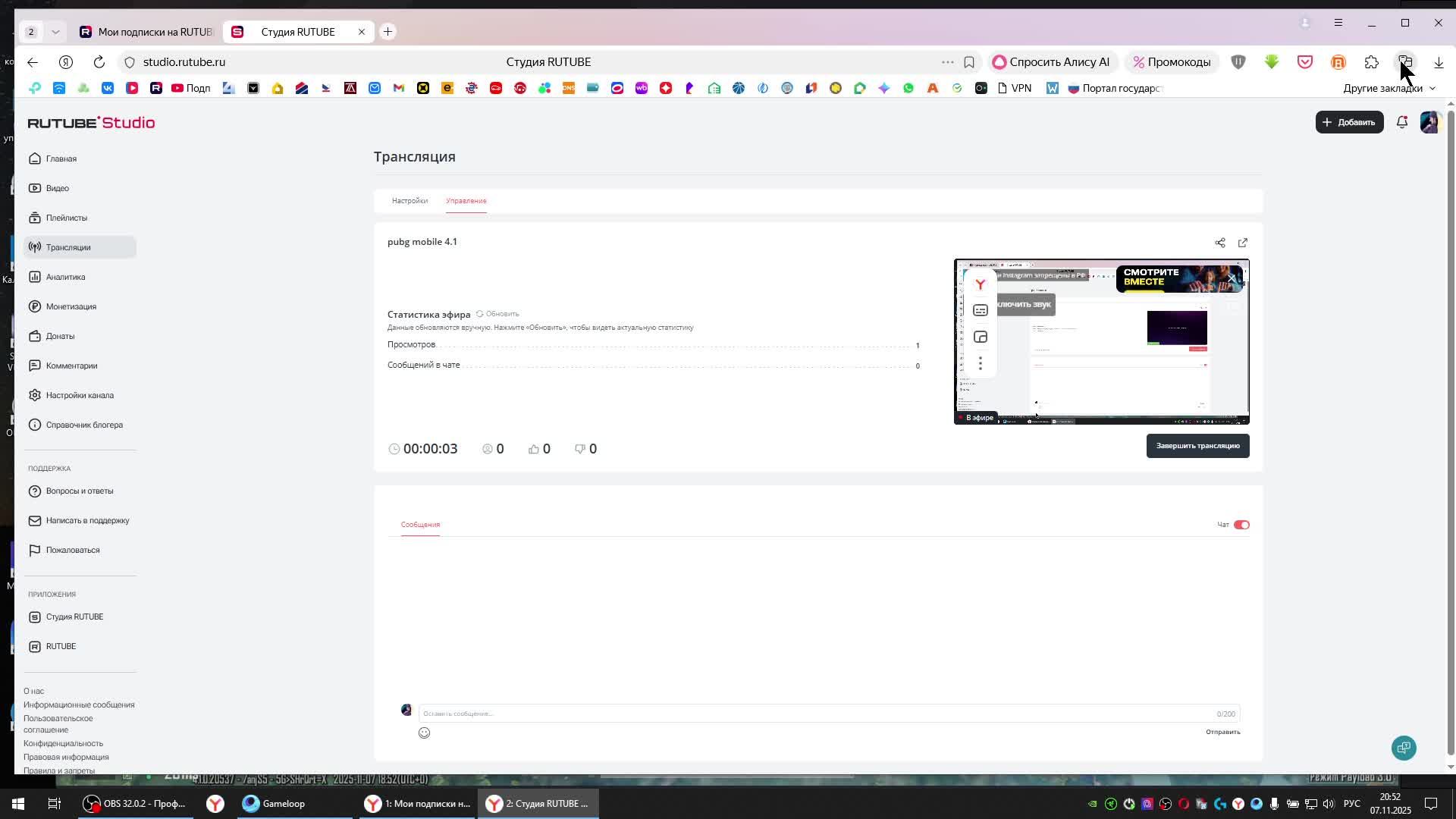Open three-dot menu on video preview

point(980,363)
